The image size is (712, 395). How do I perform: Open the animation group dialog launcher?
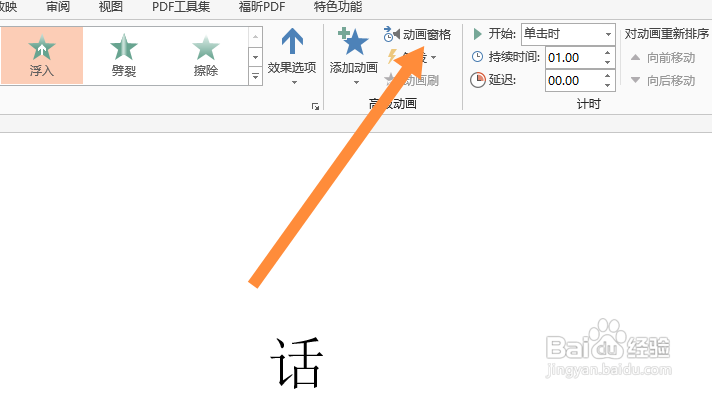coord(315,106)
